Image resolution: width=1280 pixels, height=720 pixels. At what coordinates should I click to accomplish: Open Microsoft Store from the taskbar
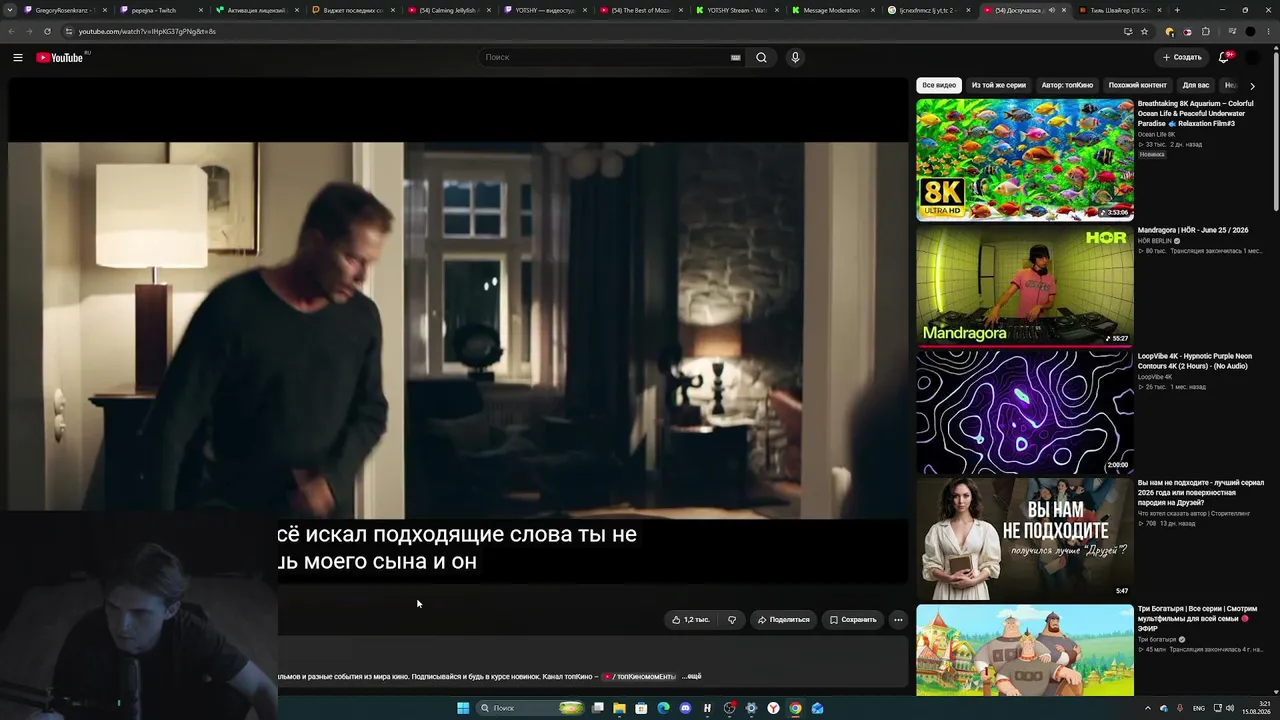coord(641,708)
